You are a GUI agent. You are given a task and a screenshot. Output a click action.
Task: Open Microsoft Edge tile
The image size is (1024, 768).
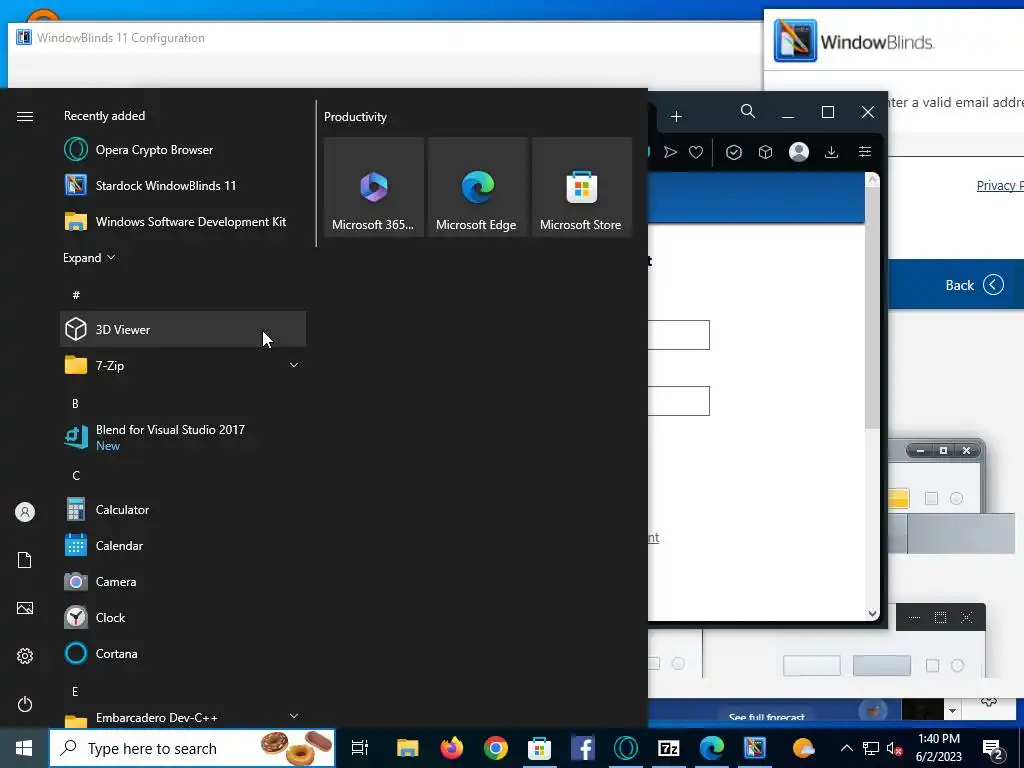pyautogui.click(x=477, y=187)
